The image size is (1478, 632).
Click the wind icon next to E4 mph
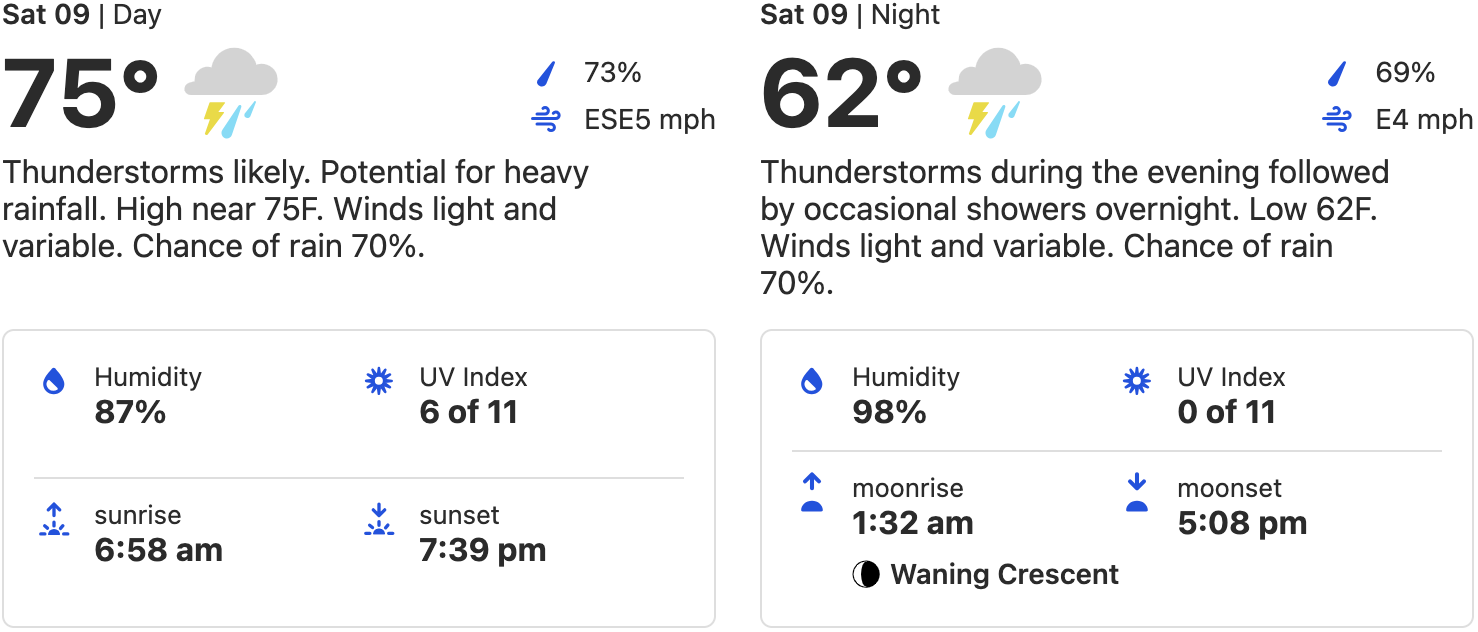pyautogui.click(x=1337, y=120)
